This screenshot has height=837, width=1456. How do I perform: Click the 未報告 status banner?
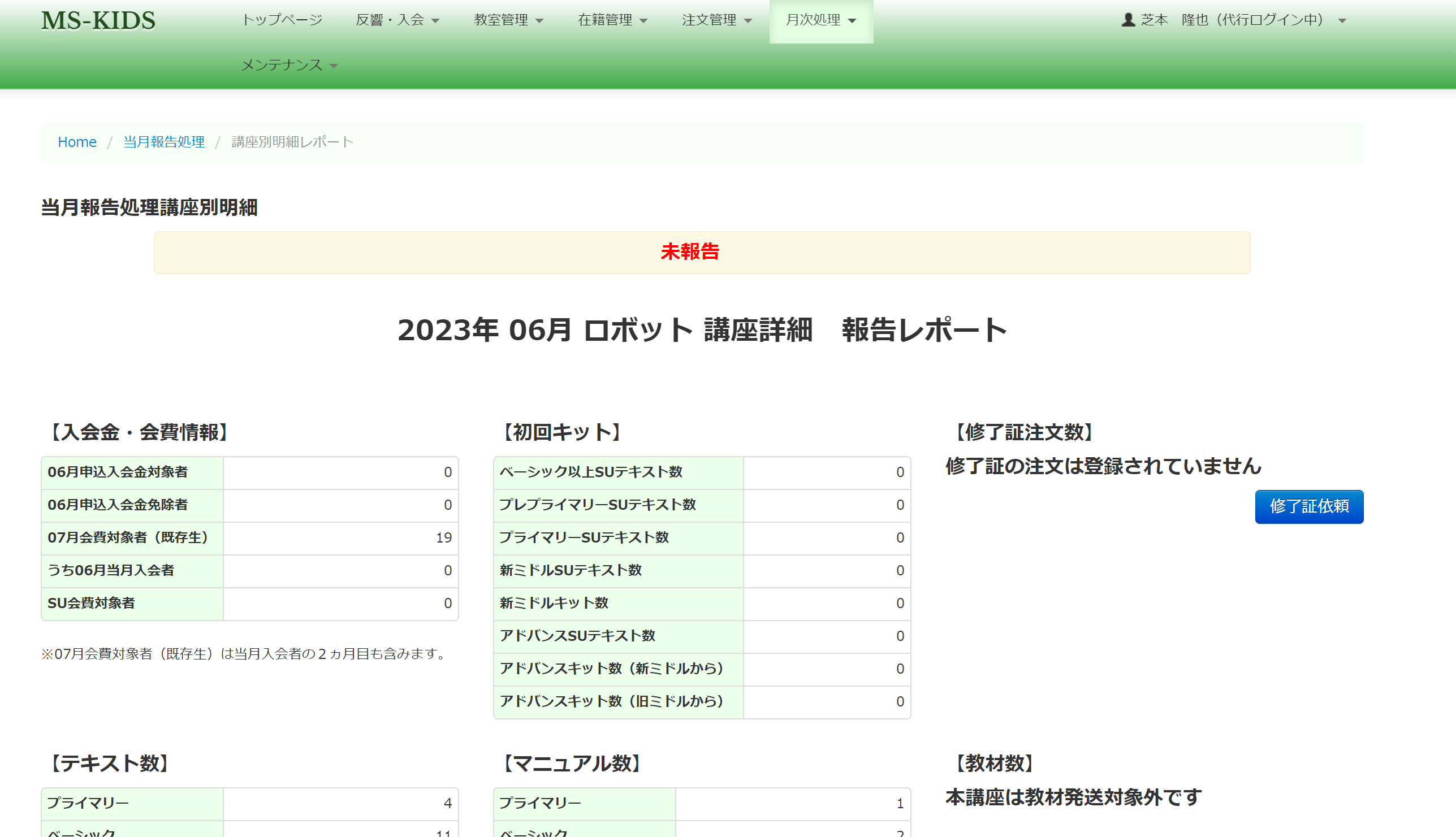pos(702,252)
